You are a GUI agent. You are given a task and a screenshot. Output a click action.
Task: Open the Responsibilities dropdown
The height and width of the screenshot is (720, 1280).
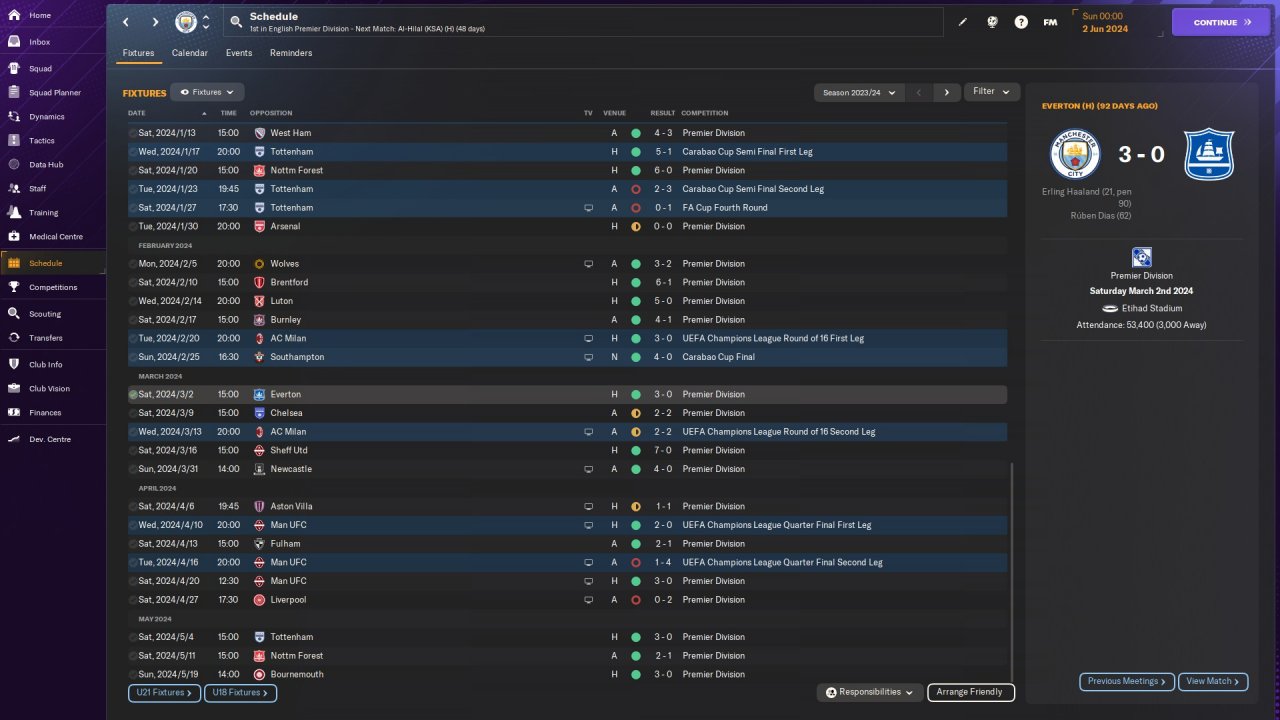(869, 692)
